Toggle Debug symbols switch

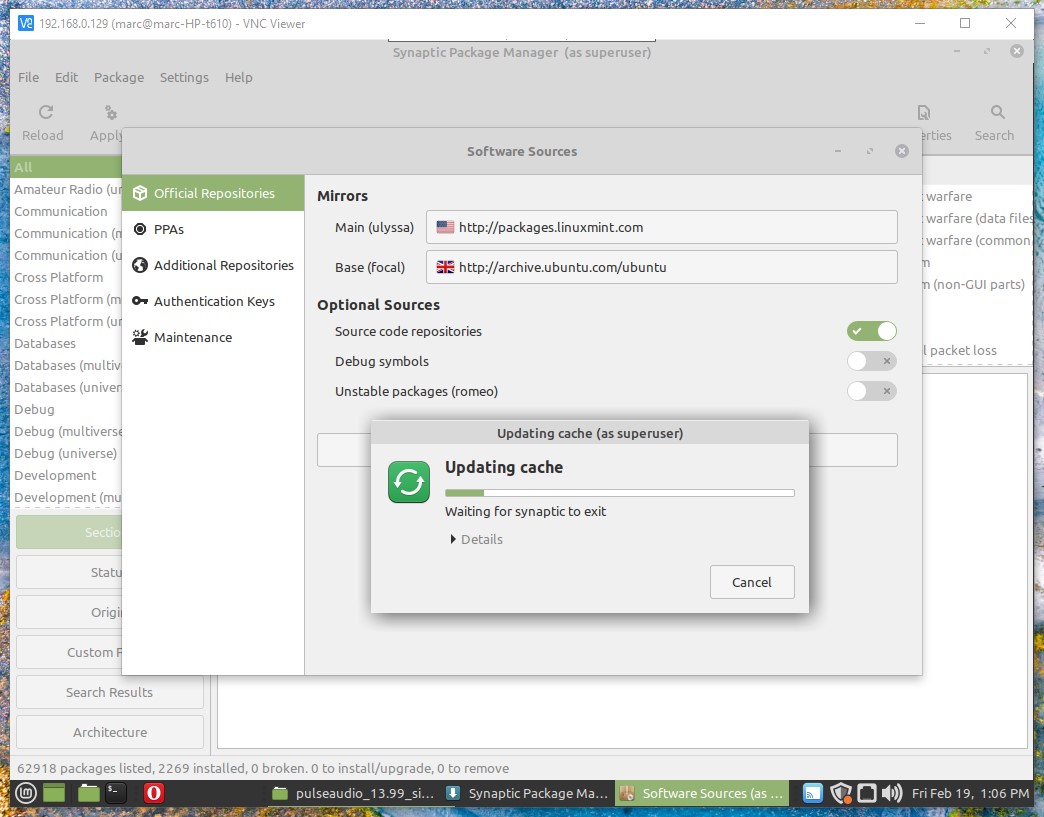(872, 361)
